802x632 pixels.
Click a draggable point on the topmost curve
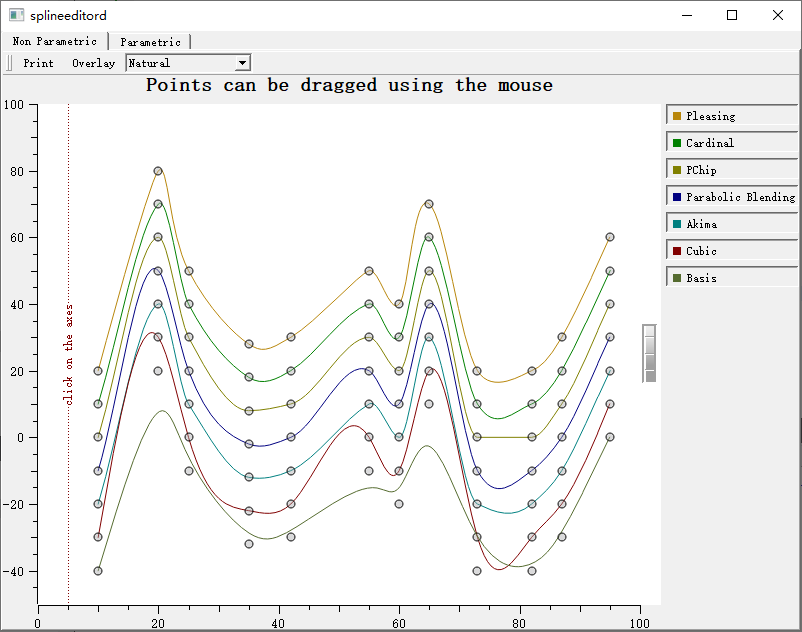pyautogui.click(x=156, y=170)
